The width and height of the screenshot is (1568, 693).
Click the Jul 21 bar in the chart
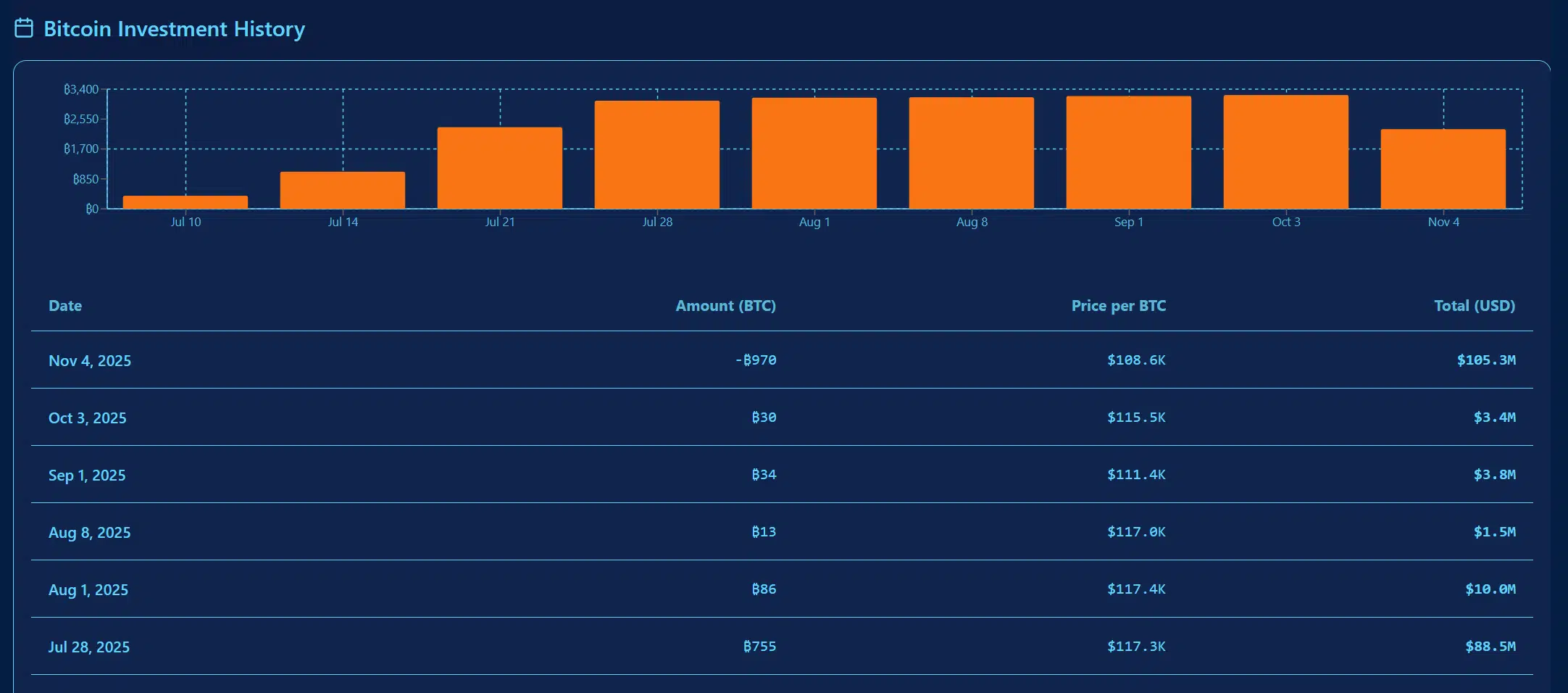coord(499,168)
